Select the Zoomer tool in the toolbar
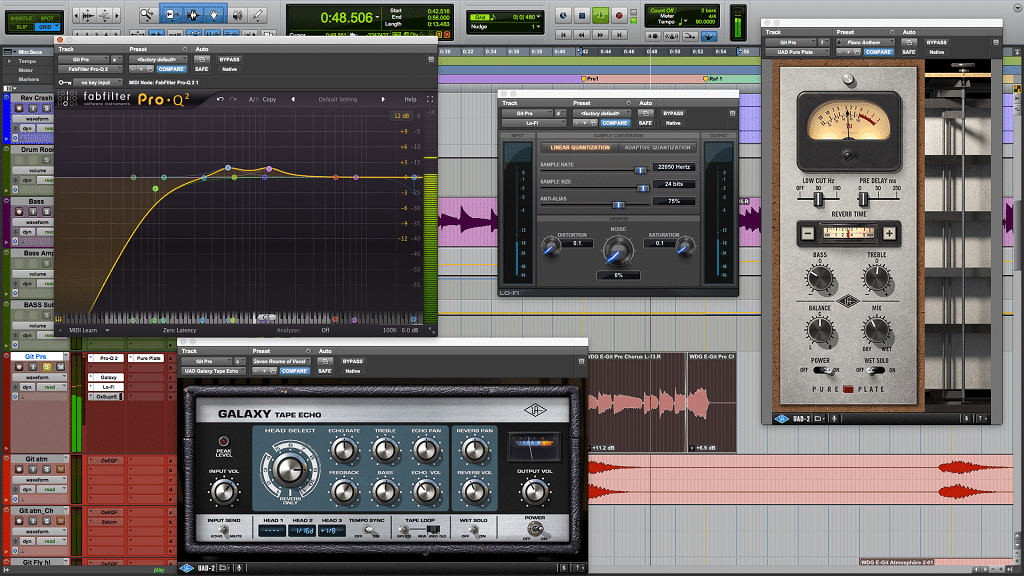1024x576 pixels. (x=148, y=14)
